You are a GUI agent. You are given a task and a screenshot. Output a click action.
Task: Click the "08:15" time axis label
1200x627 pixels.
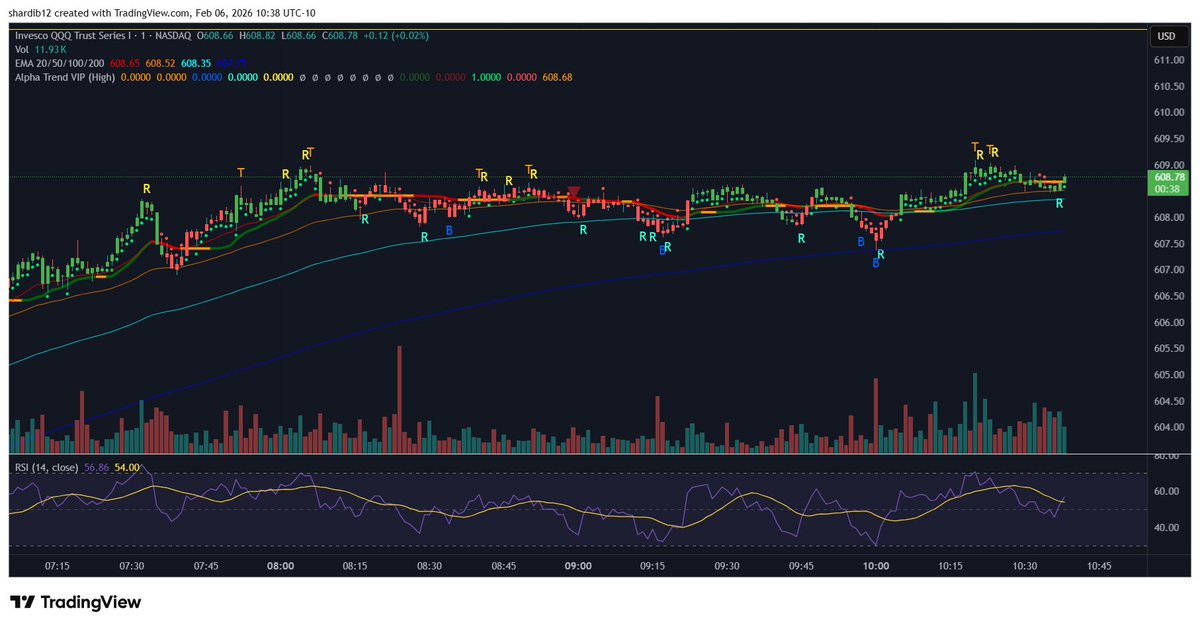[355, 565]
